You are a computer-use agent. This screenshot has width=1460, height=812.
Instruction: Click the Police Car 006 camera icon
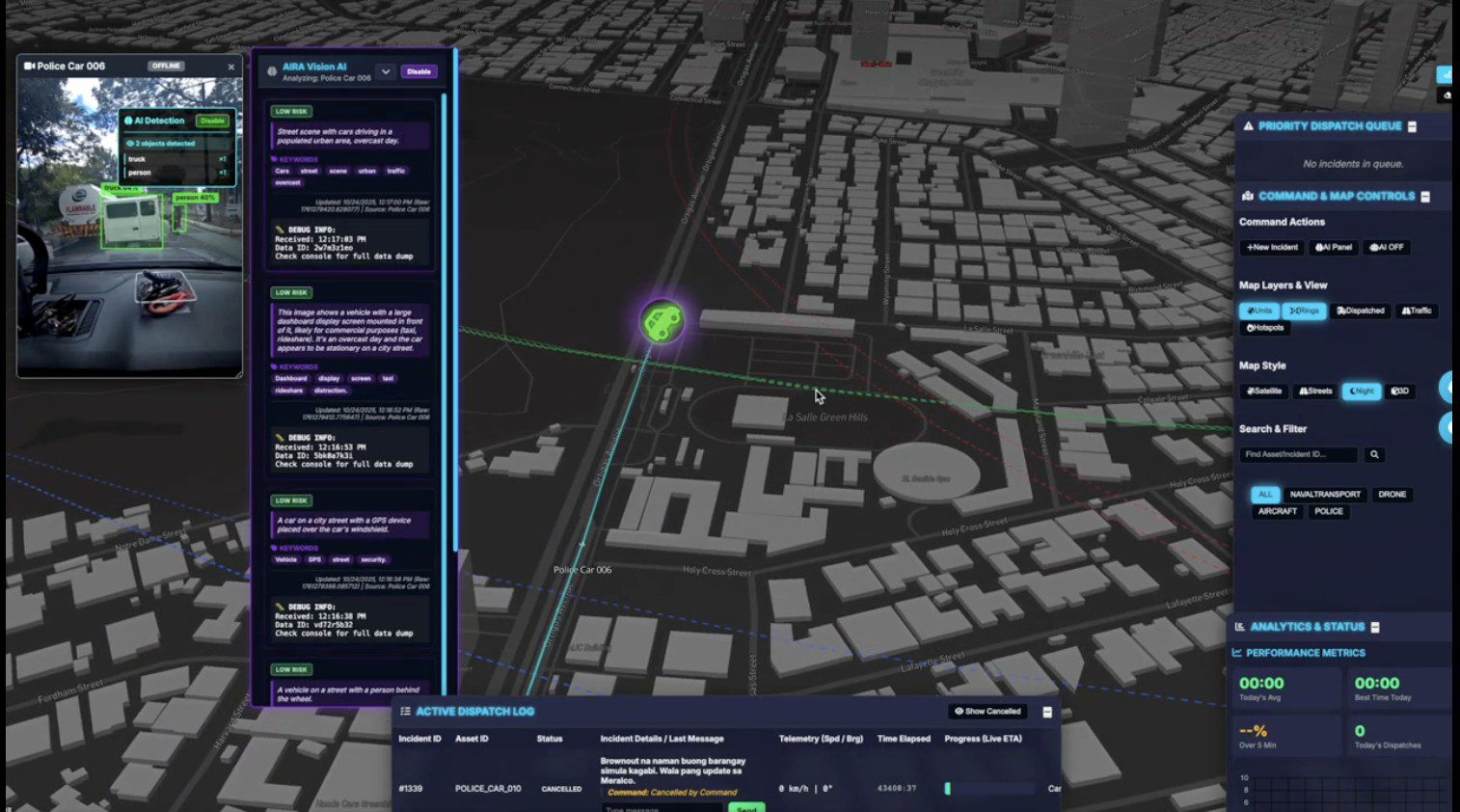[29, 67]
